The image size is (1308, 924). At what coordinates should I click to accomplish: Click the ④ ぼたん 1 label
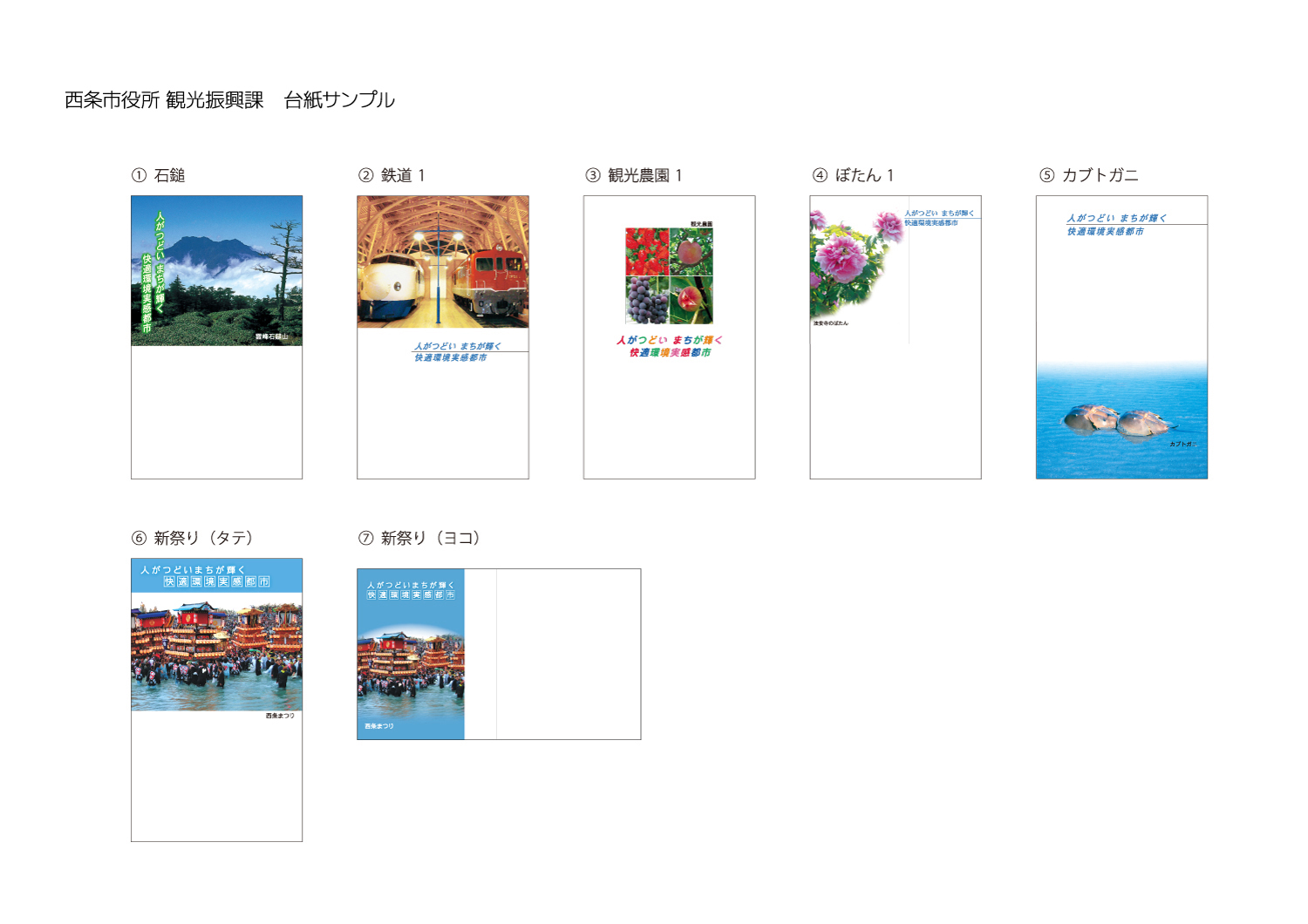[854, 175]
